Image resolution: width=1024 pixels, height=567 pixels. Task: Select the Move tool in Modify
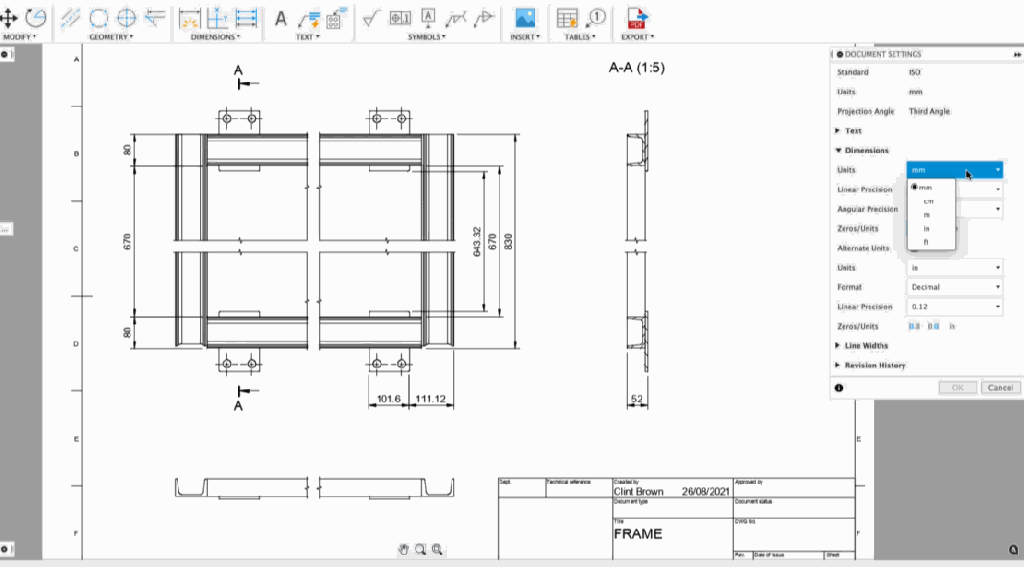pyautogui.click(x=10, y=17)
